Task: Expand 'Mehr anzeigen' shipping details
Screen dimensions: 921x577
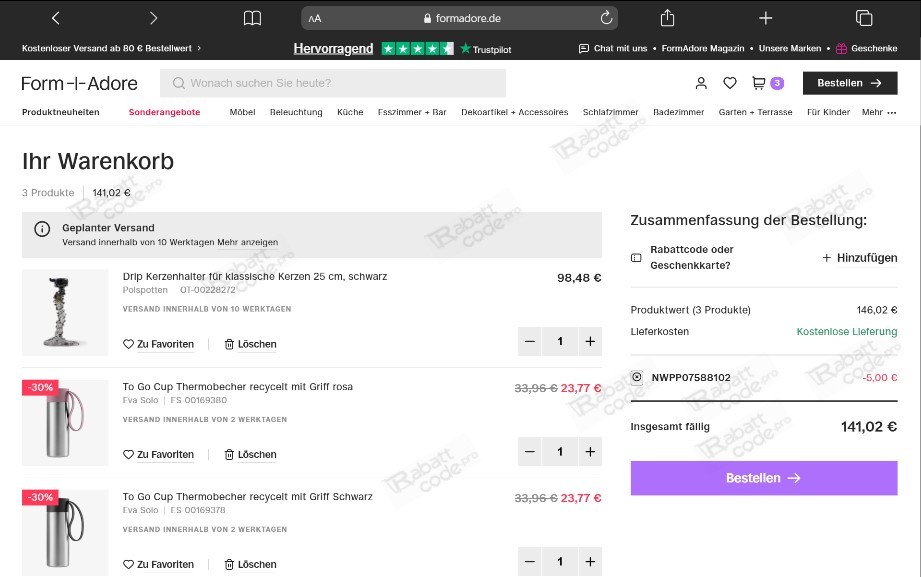Action: (247, 242)
